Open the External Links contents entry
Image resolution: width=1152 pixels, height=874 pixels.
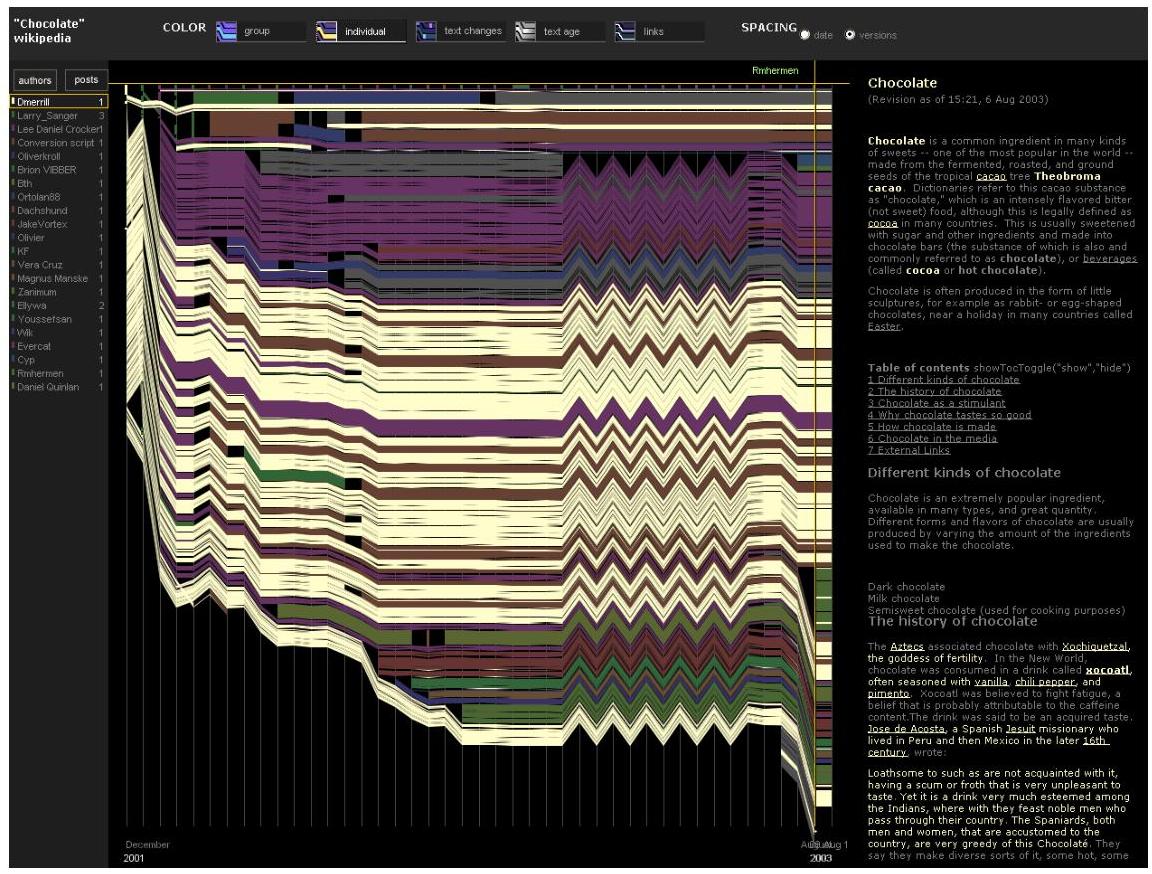909,450
